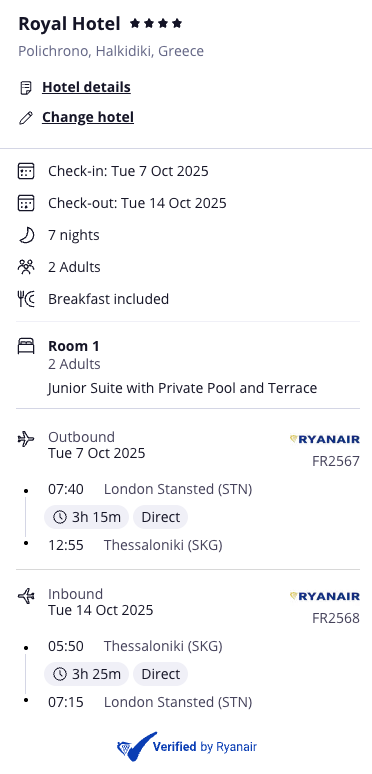372x774 pixels.
Task: Click the moon nights icon
Action: click(26, 235)
